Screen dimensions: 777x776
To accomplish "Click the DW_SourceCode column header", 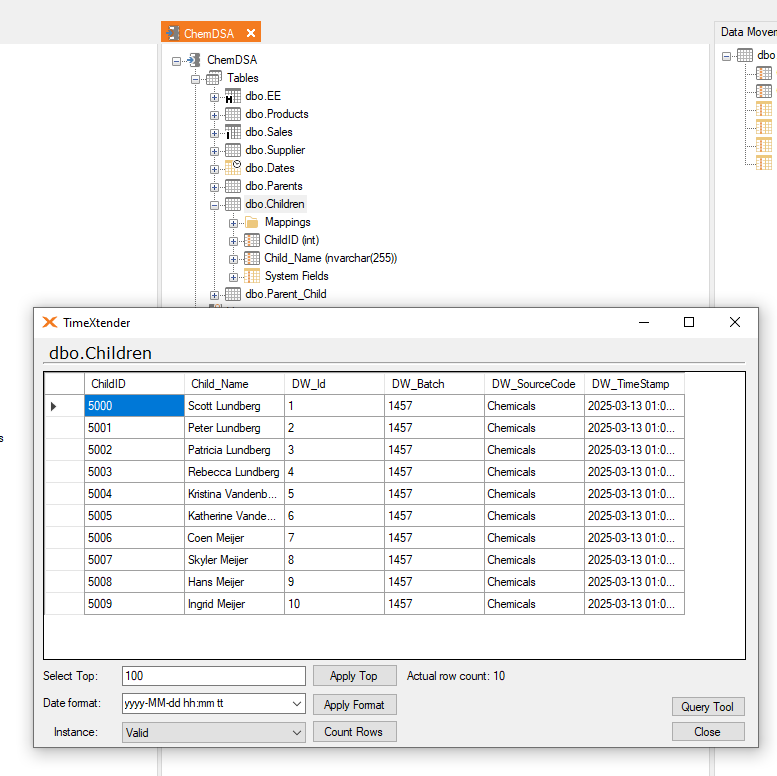I will pyautogui.click(x=535, y=384).
